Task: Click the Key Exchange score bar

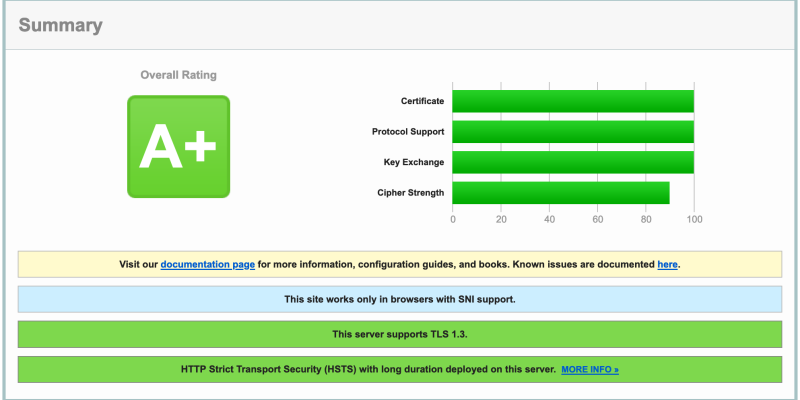Action: [573, 162]
